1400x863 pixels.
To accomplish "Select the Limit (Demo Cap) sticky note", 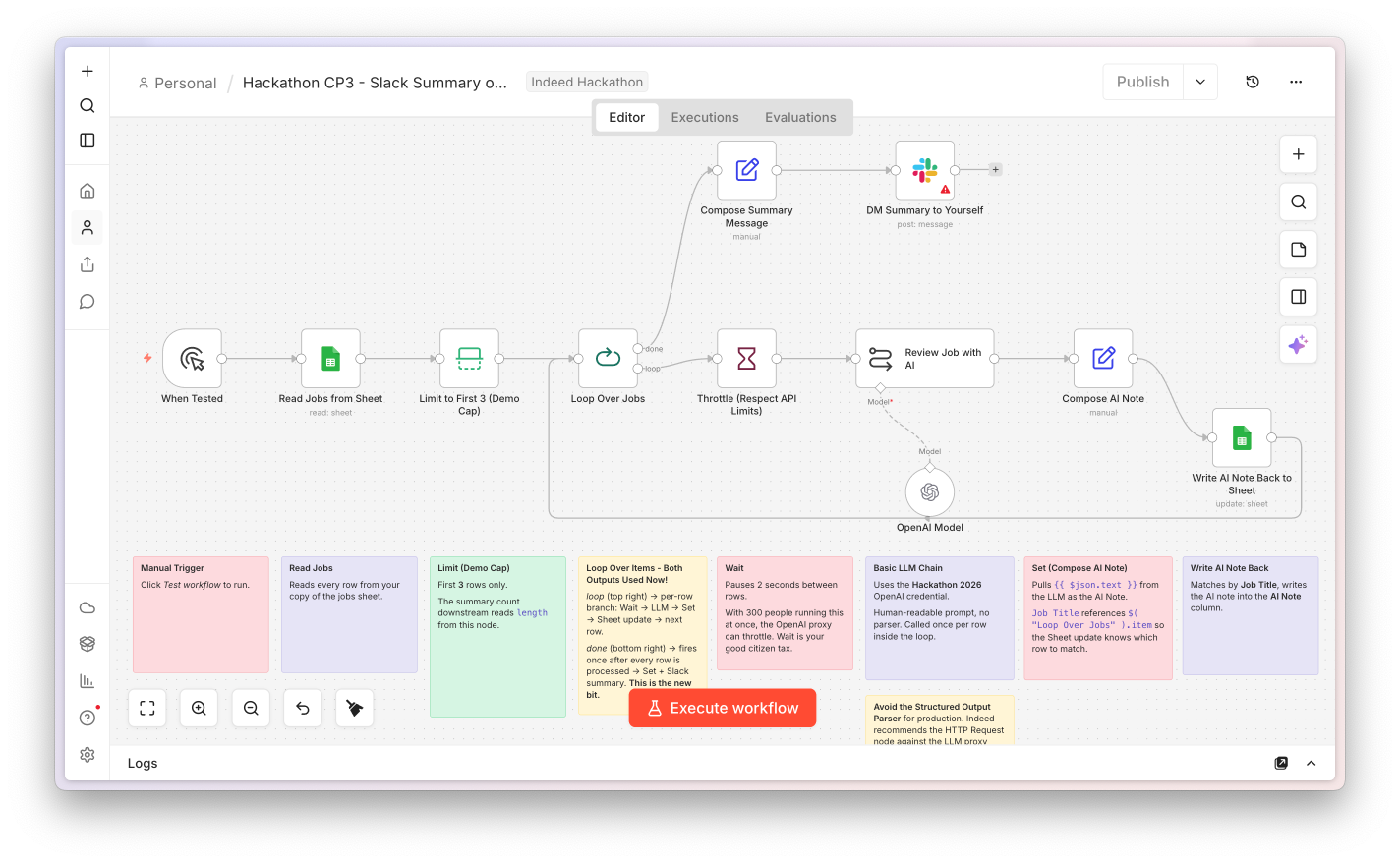I will [497, 637].
